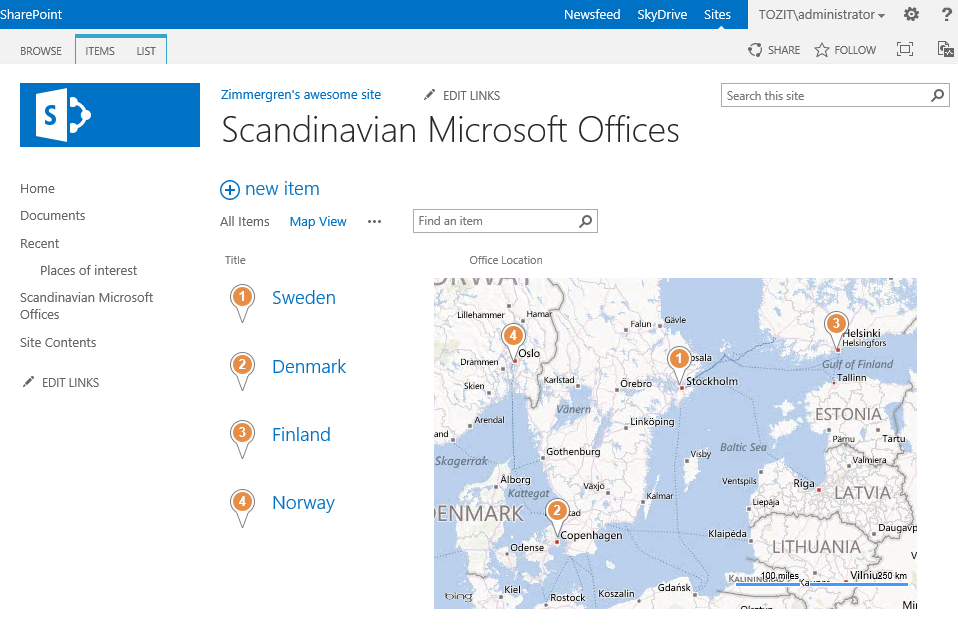Open the Norway list item
Viewport: 958px width, 627px height.
304,503
